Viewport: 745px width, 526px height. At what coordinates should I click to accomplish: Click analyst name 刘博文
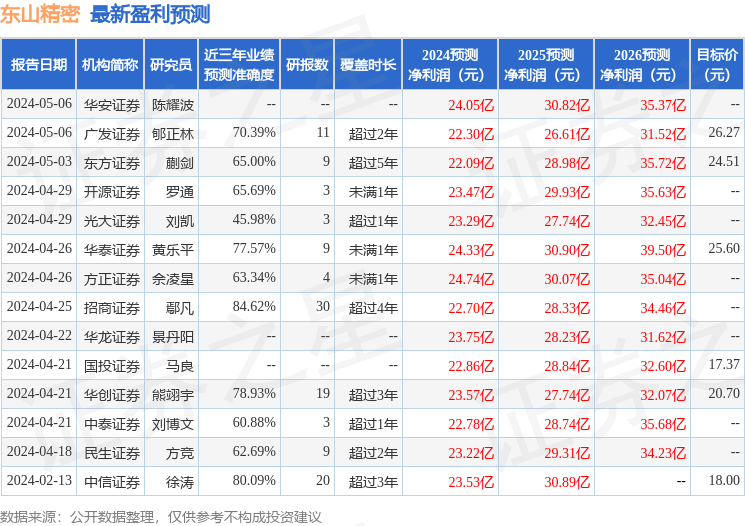[x=173, y=423]
